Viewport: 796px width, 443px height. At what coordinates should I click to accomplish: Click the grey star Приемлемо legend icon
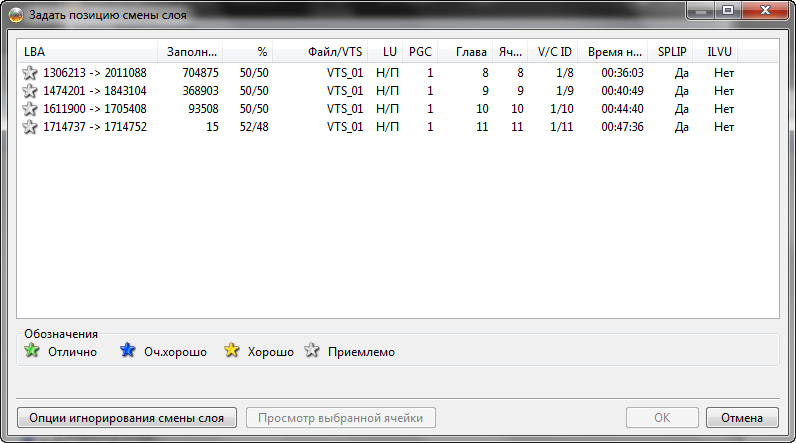312,351
